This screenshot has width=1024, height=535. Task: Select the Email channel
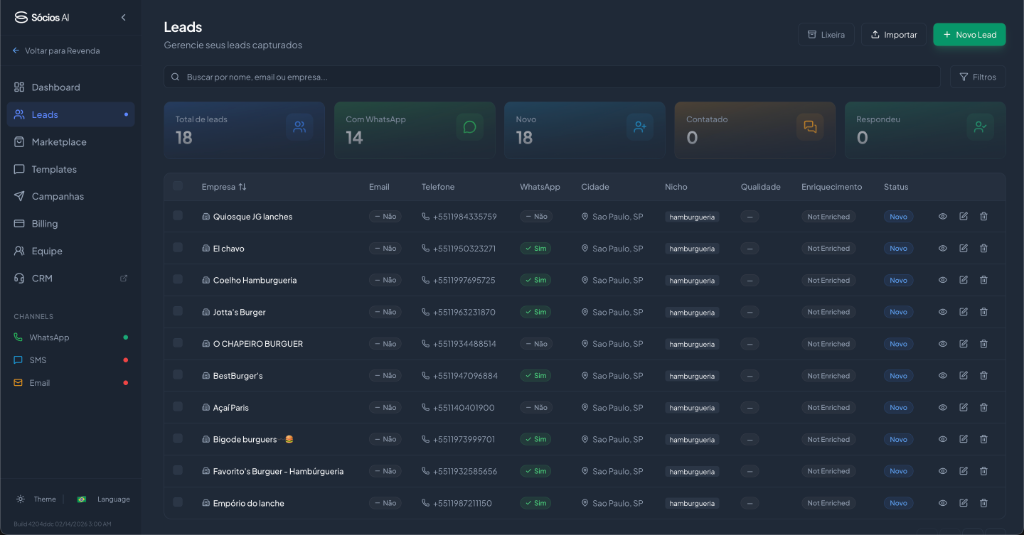tap(71, 383)
